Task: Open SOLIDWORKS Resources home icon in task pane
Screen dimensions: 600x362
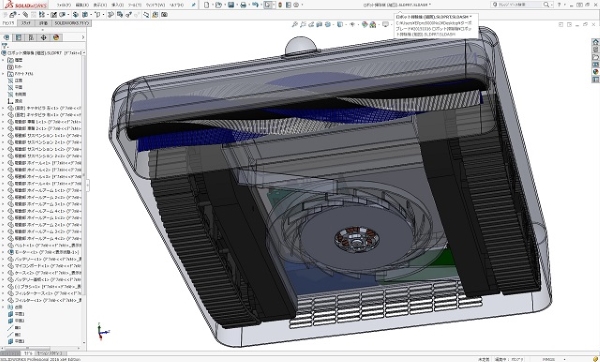Action: 595,42
